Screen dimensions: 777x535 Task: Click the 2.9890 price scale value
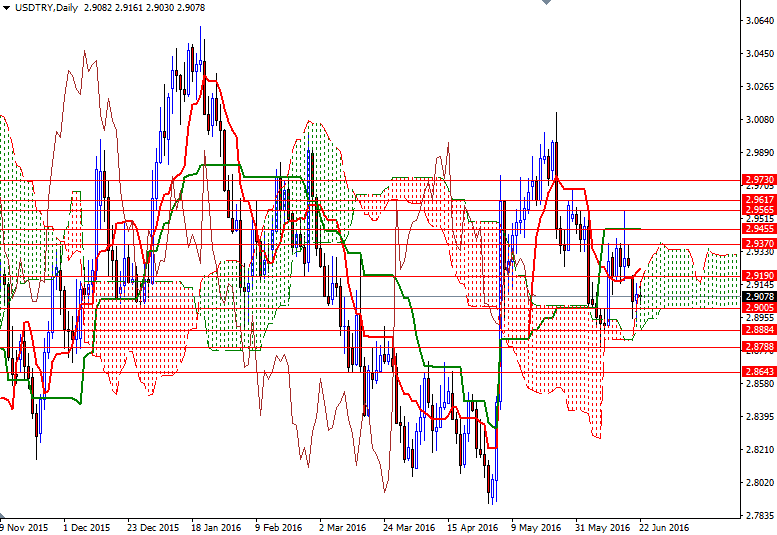pos(760,153)
